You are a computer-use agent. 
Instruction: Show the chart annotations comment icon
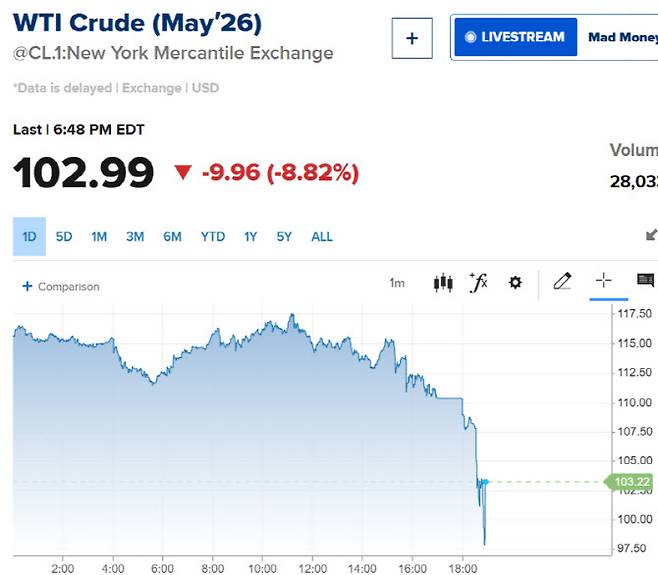pyautogui.click(x=645, y=282)
